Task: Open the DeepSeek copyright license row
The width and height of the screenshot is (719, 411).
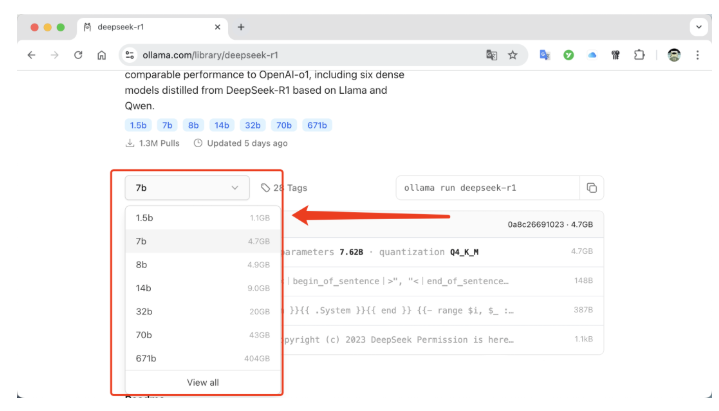Action: pyautogui.click(x=442, y=339)
